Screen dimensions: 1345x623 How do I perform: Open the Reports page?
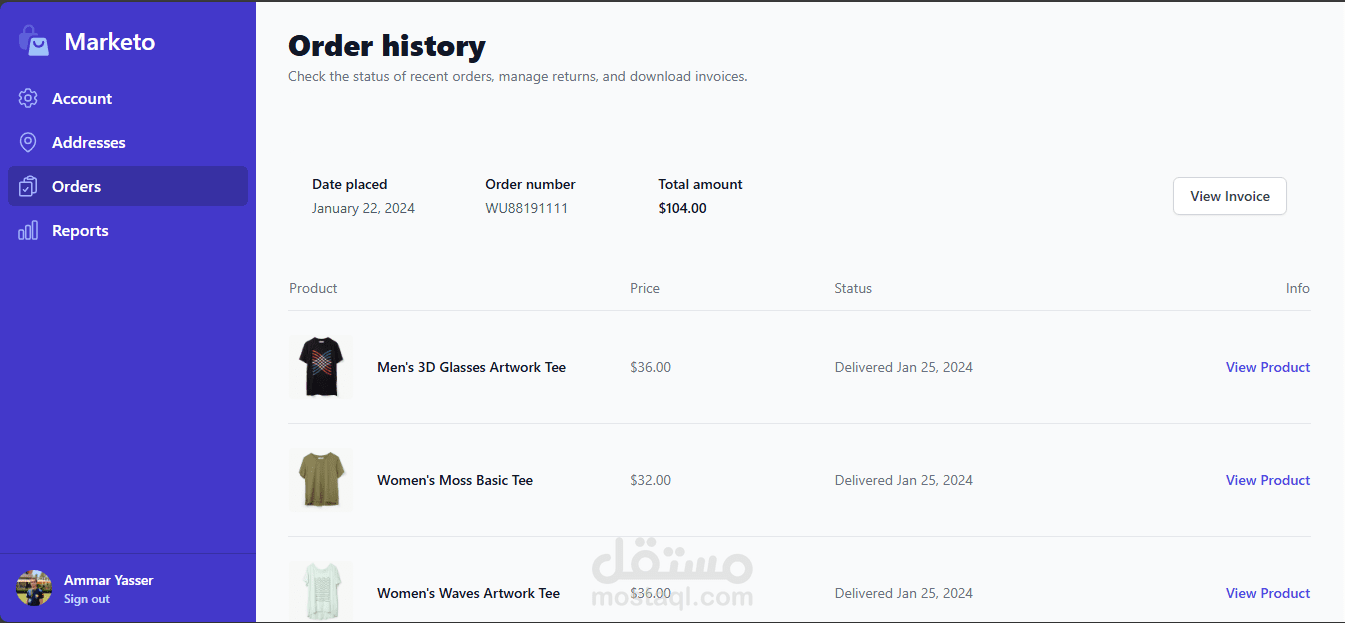[80, 230]
